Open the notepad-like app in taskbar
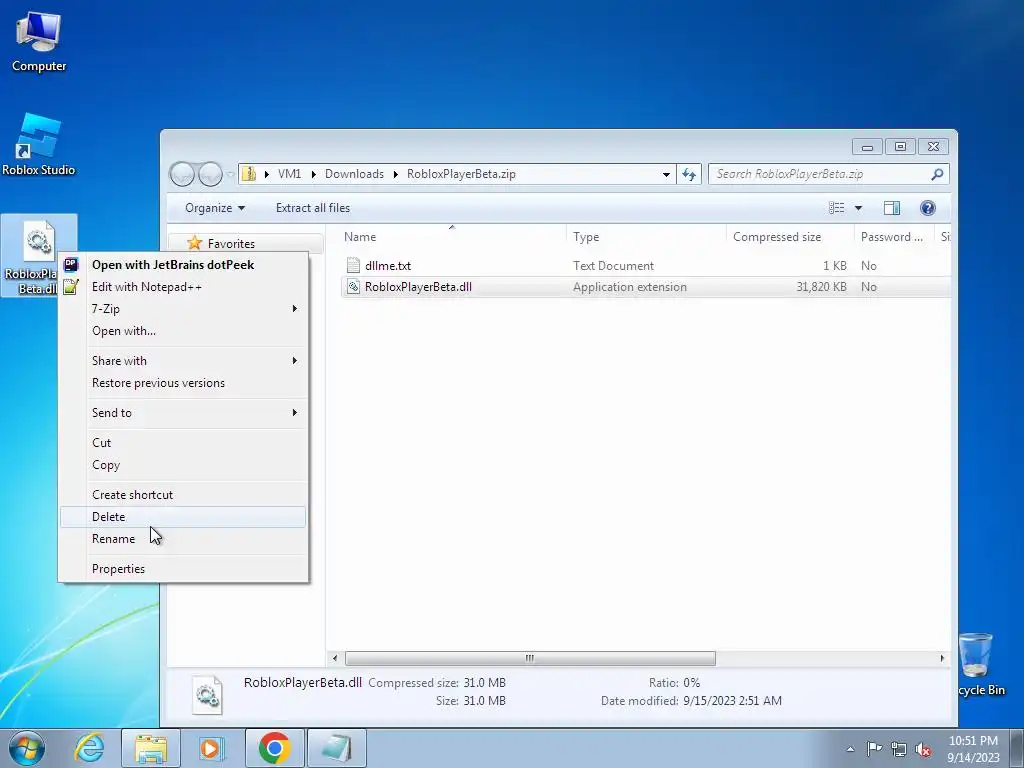 pyautogui.click(x=337, y=748)
